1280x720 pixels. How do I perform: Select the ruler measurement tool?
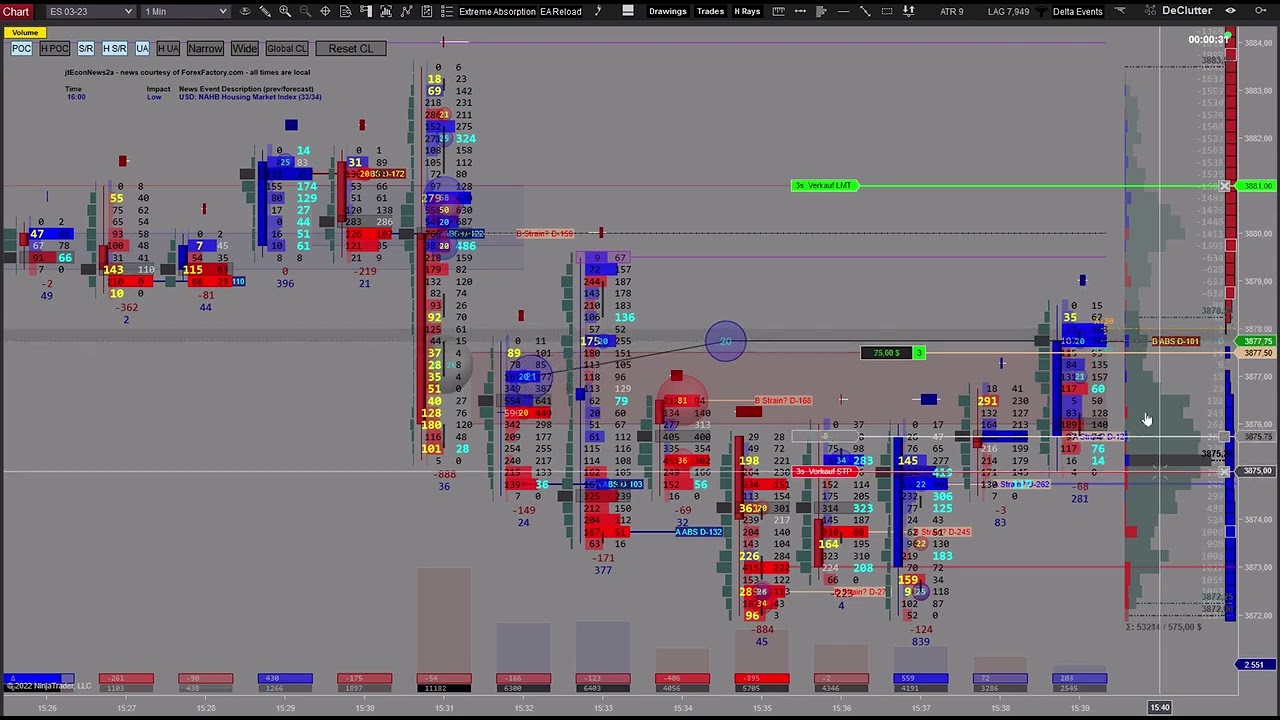point(780,11)
